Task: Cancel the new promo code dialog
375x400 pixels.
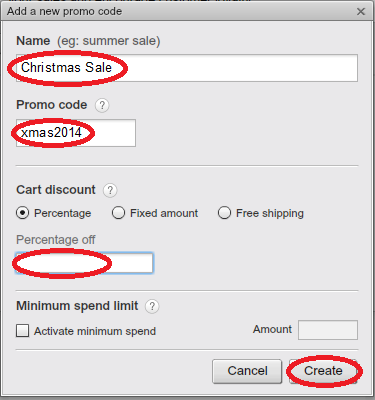Action: coord(247,371)
